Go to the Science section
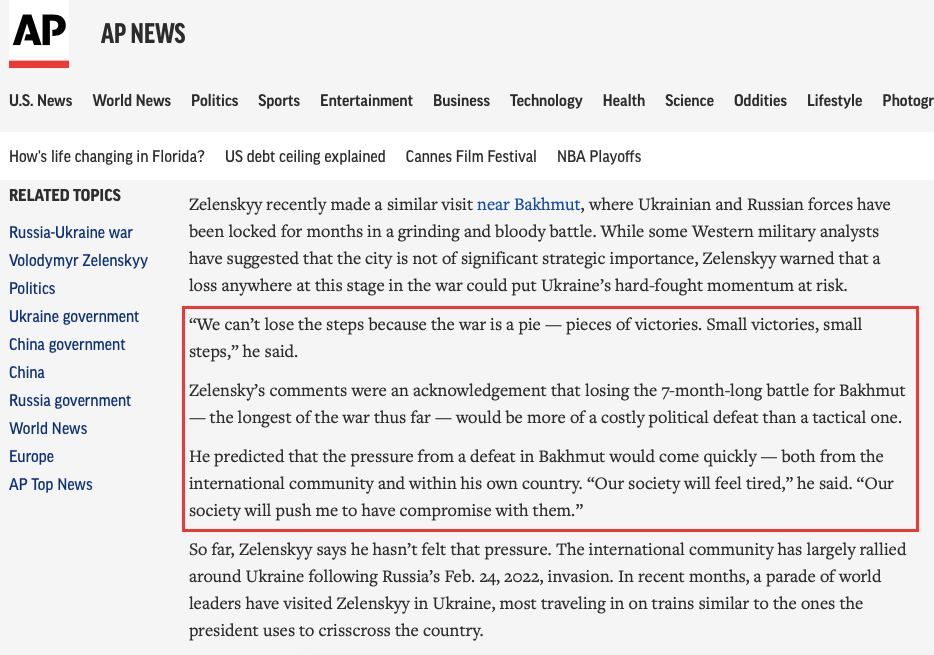934x655 pixels. (689, 101)
